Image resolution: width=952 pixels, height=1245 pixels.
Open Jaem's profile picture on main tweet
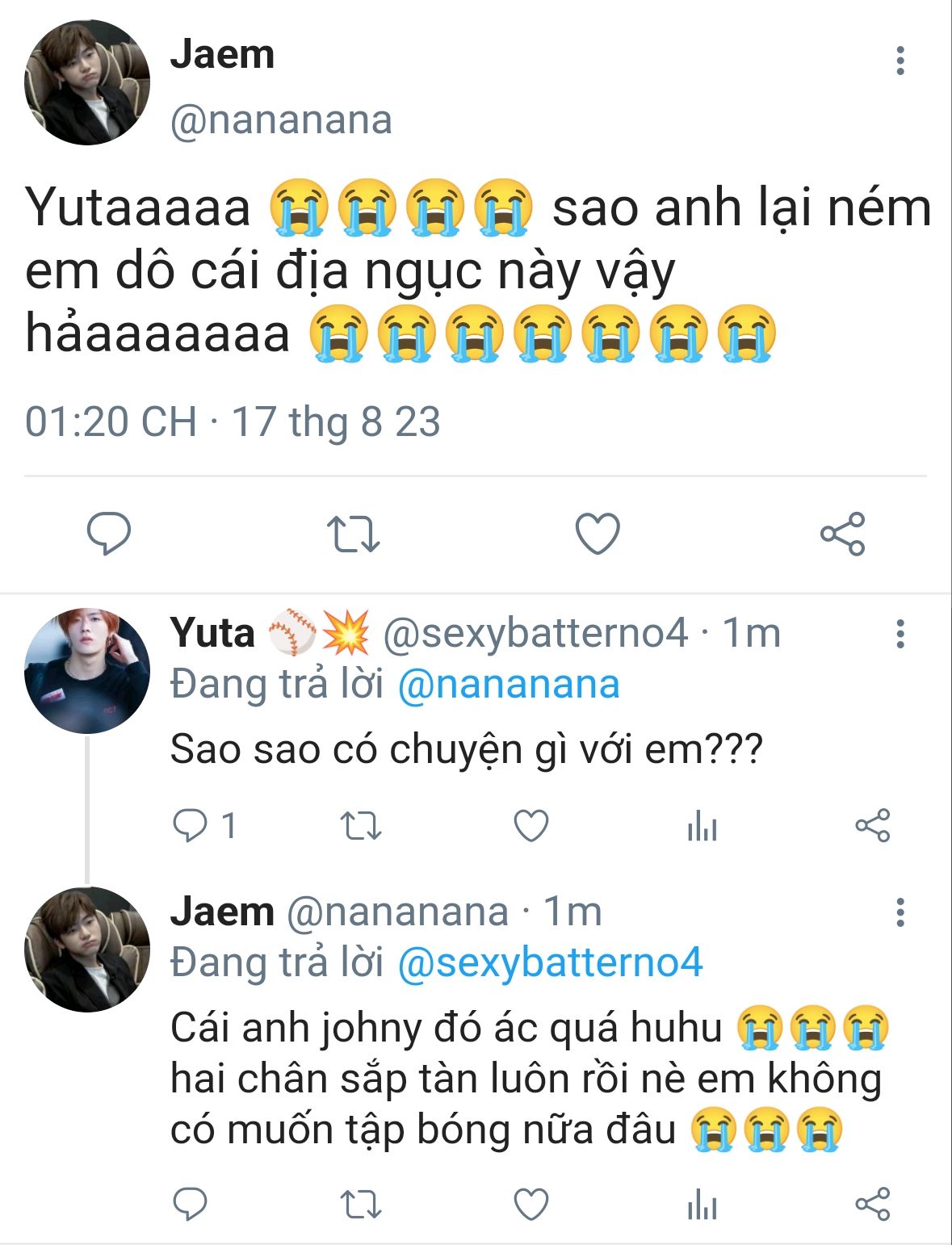[87, 83]
